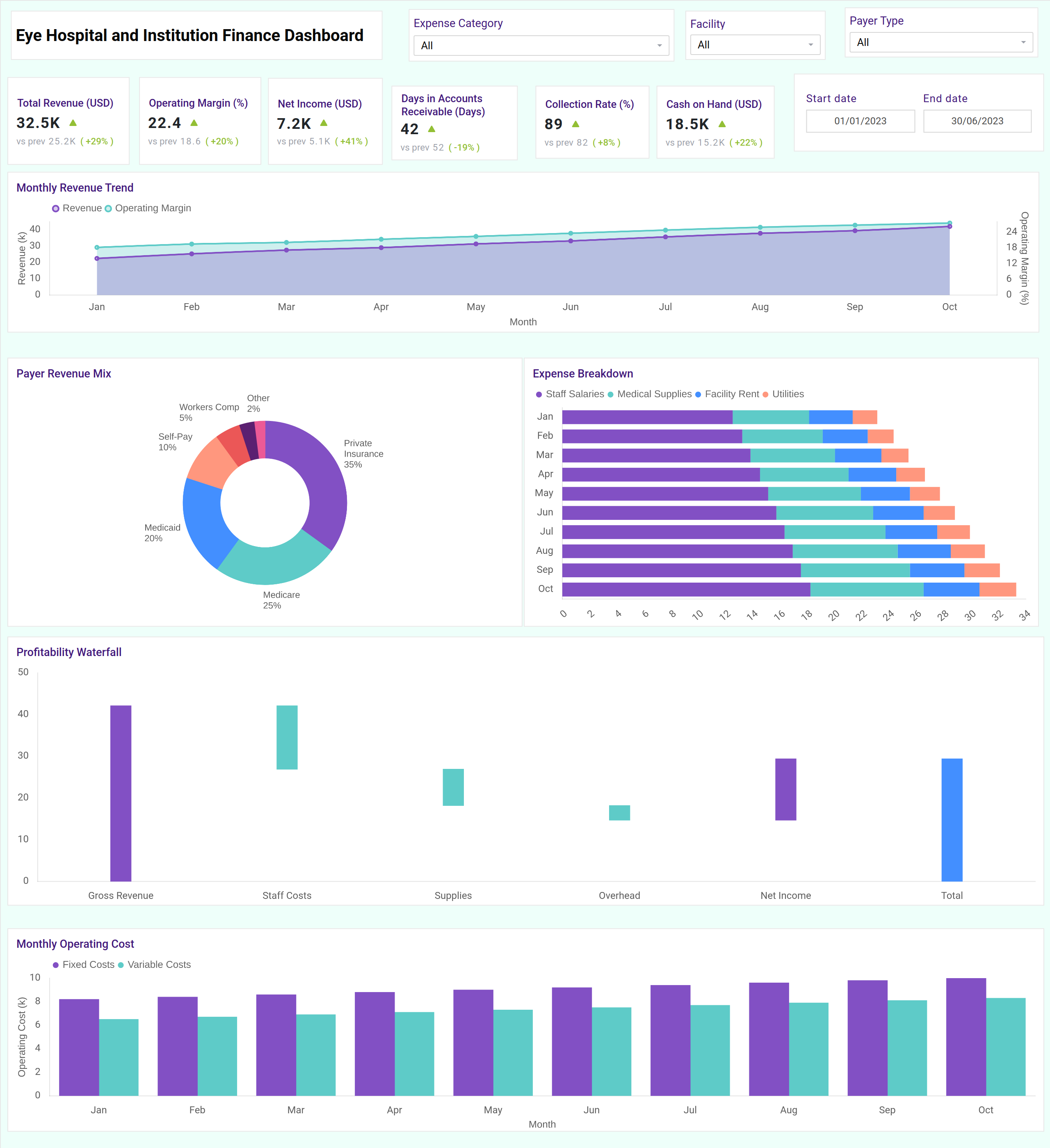Click the Monthly Operating Cost title
Image resolution: width=1050 pixels, height=1148 pixels.
[x=75, y=944]
